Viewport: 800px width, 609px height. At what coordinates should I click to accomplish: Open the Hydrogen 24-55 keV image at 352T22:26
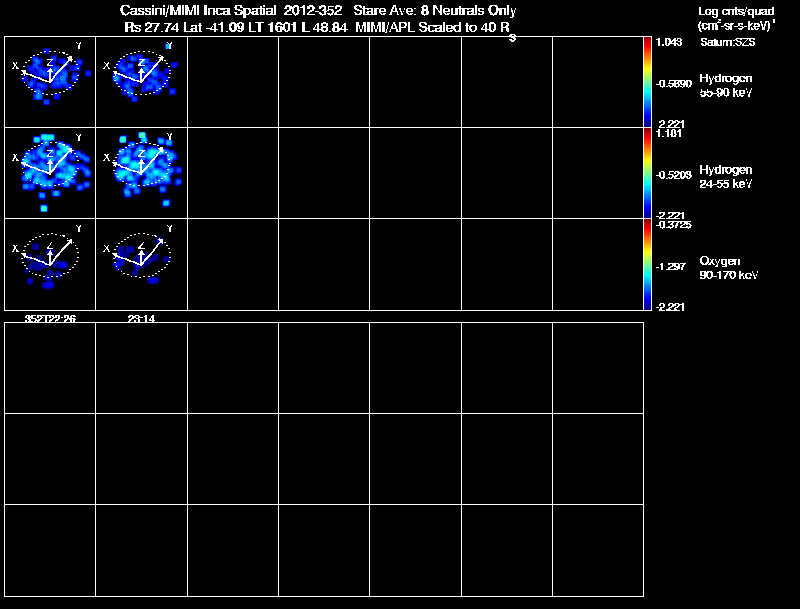[50, 173]
